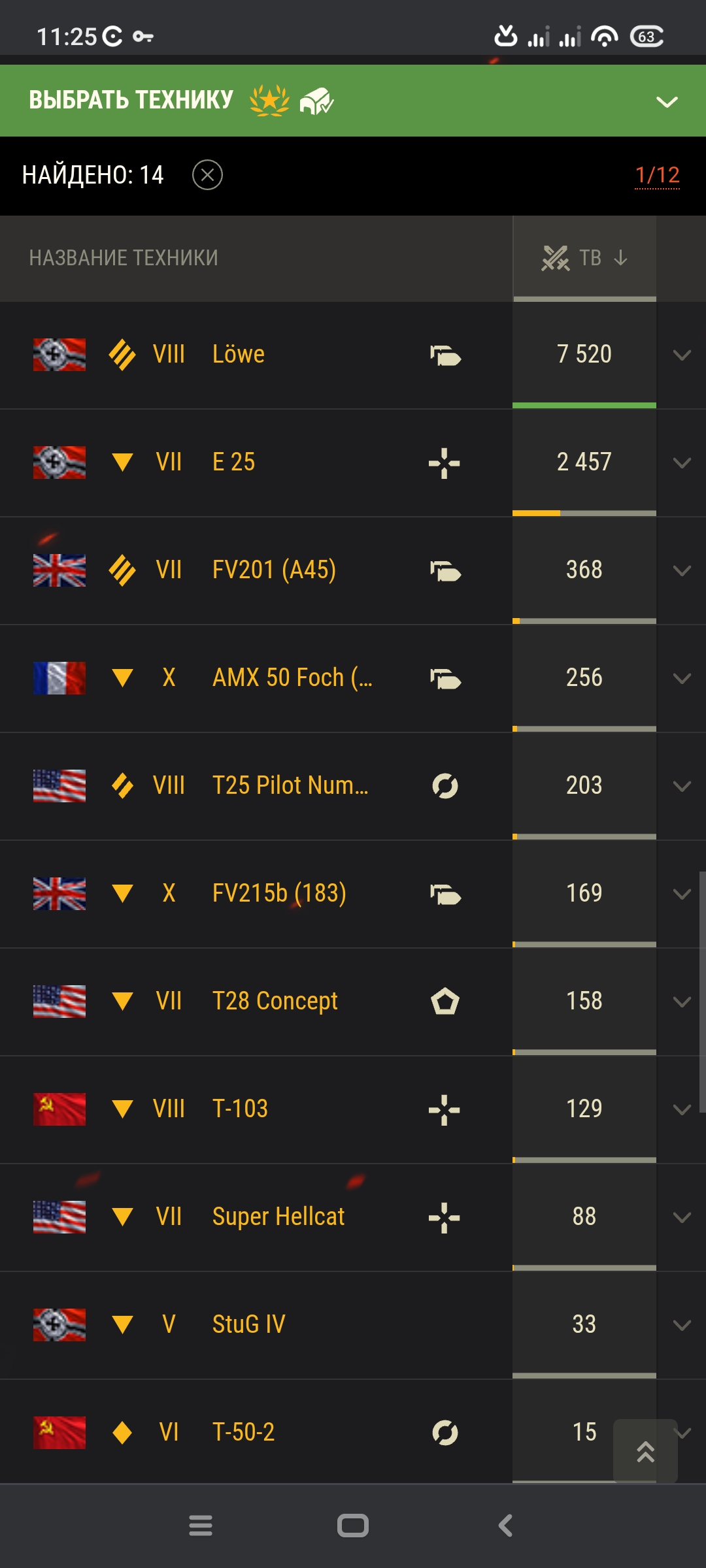Image resolution: width=706 pixels, height=1568 pixels.
Task: Click the tank destroyer icon on E 25 row
Action: (445, 463)
